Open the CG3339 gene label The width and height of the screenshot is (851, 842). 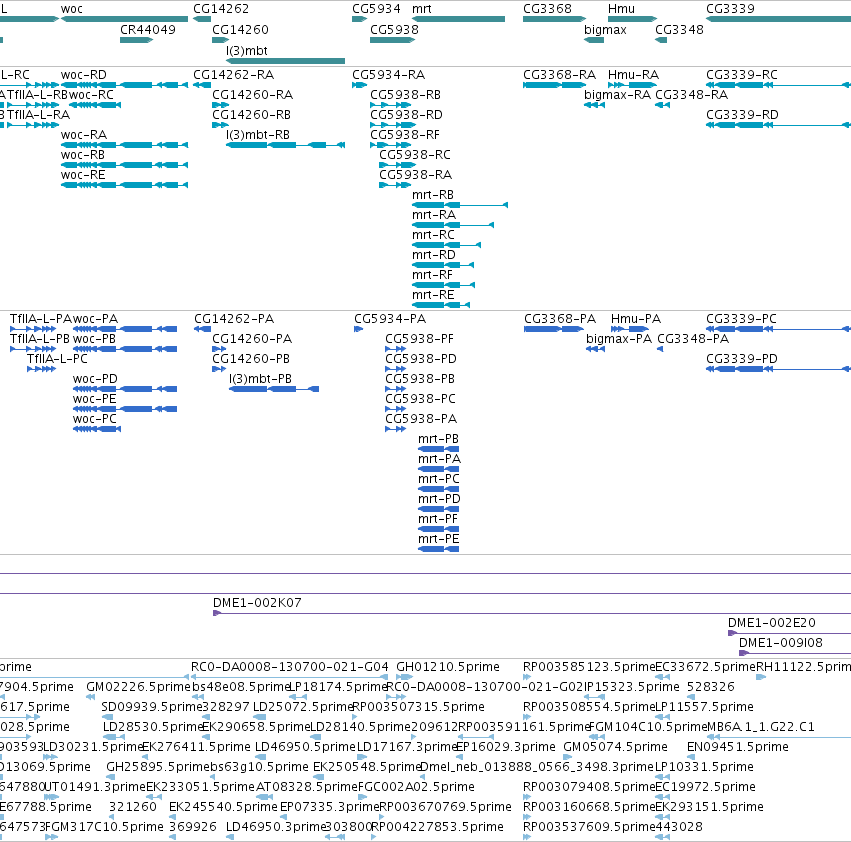[730, 9]
